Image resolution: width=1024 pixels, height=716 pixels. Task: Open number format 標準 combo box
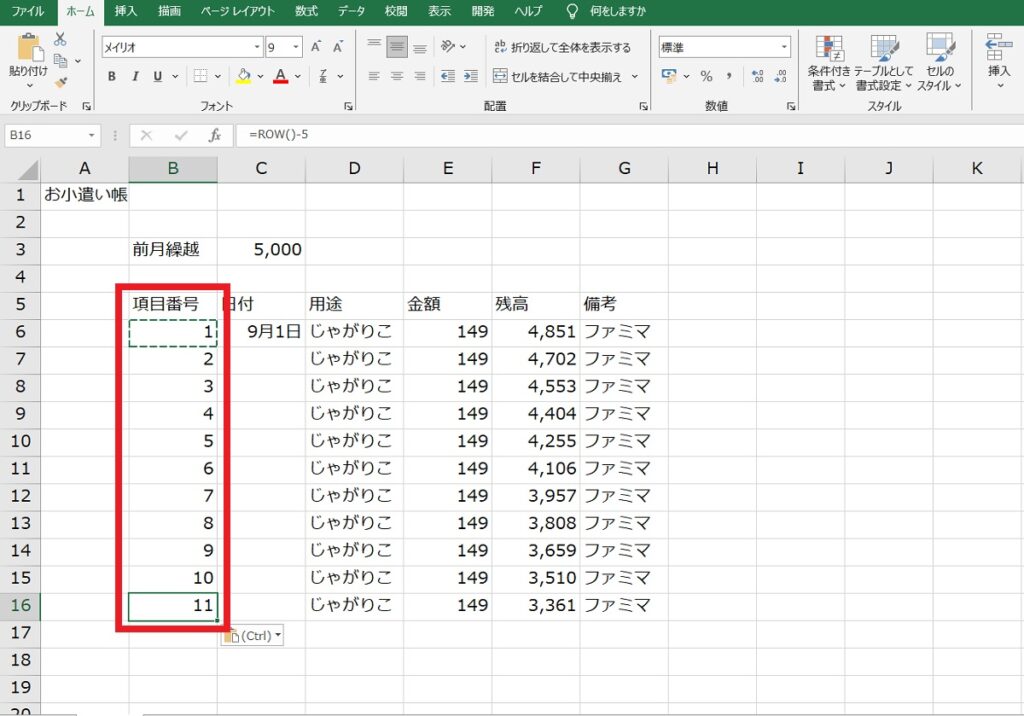coord(724,47)
